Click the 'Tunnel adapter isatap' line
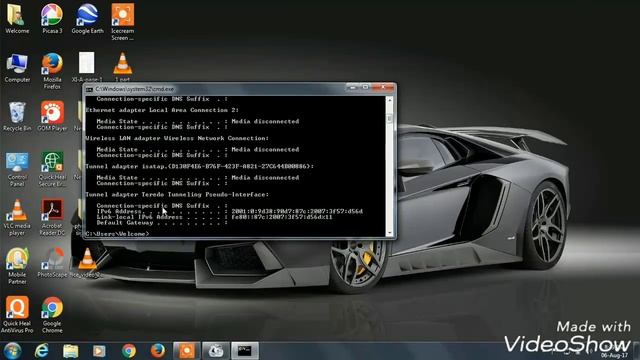640x360 pixels. [x=200, y=167]
